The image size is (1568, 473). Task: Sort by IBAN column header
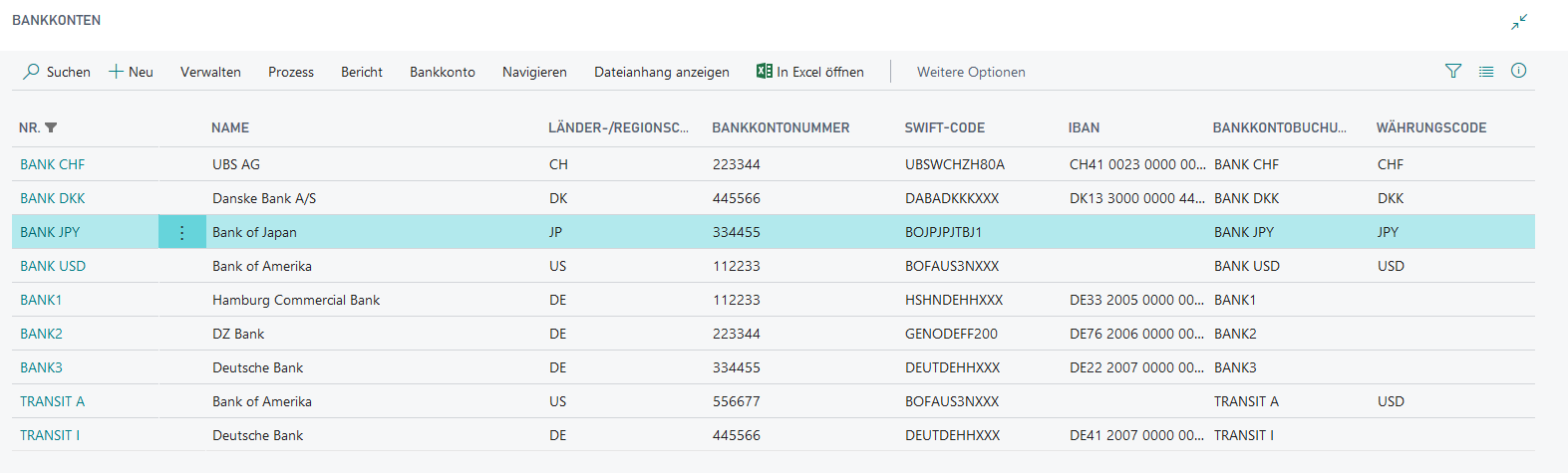(1085, 127)
